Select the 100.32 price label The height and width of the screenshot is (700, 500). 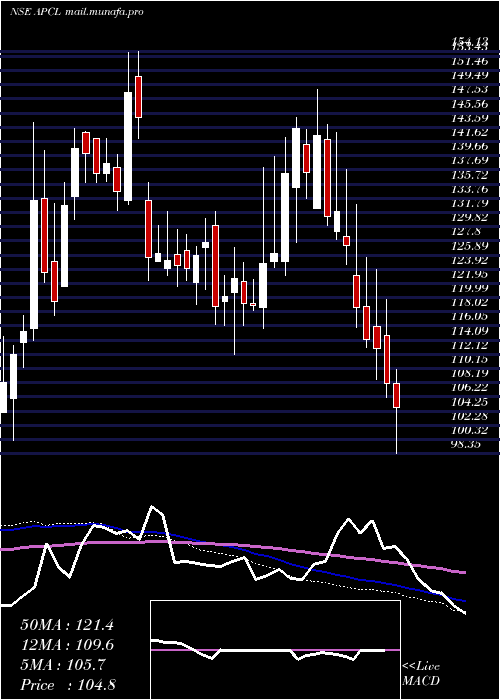470,430
